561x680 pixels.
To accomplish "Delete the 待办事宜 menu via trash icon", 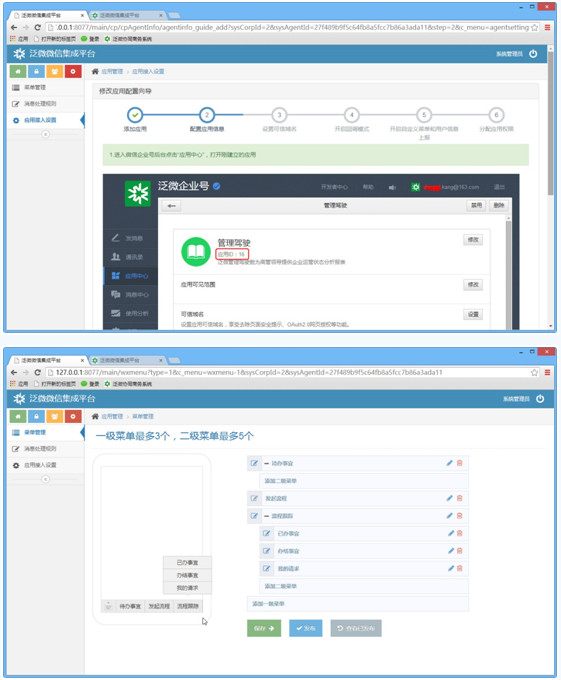I will [x=460, y=463].
